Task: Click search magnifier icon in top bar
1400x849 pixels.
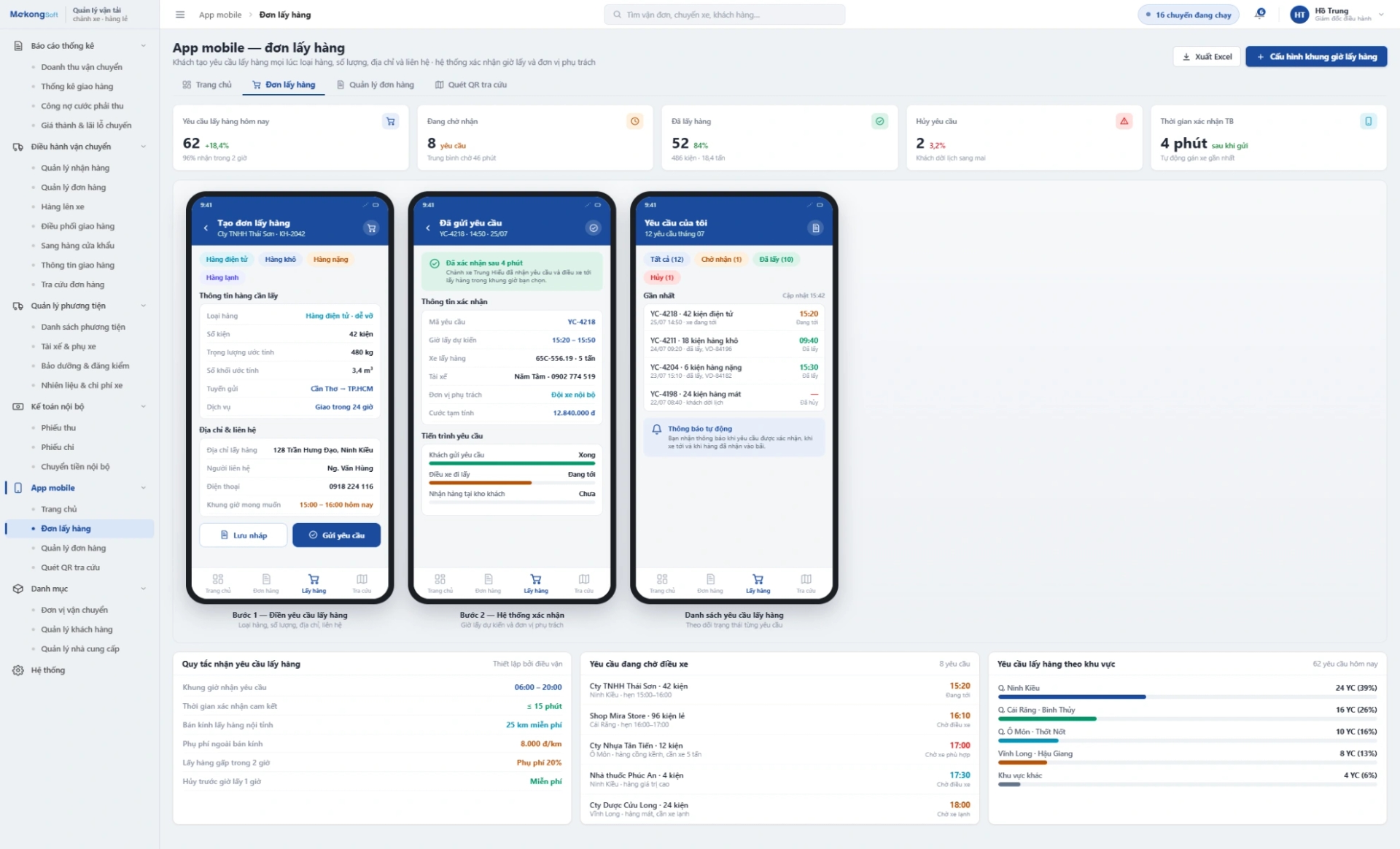Action: point(617,15)
